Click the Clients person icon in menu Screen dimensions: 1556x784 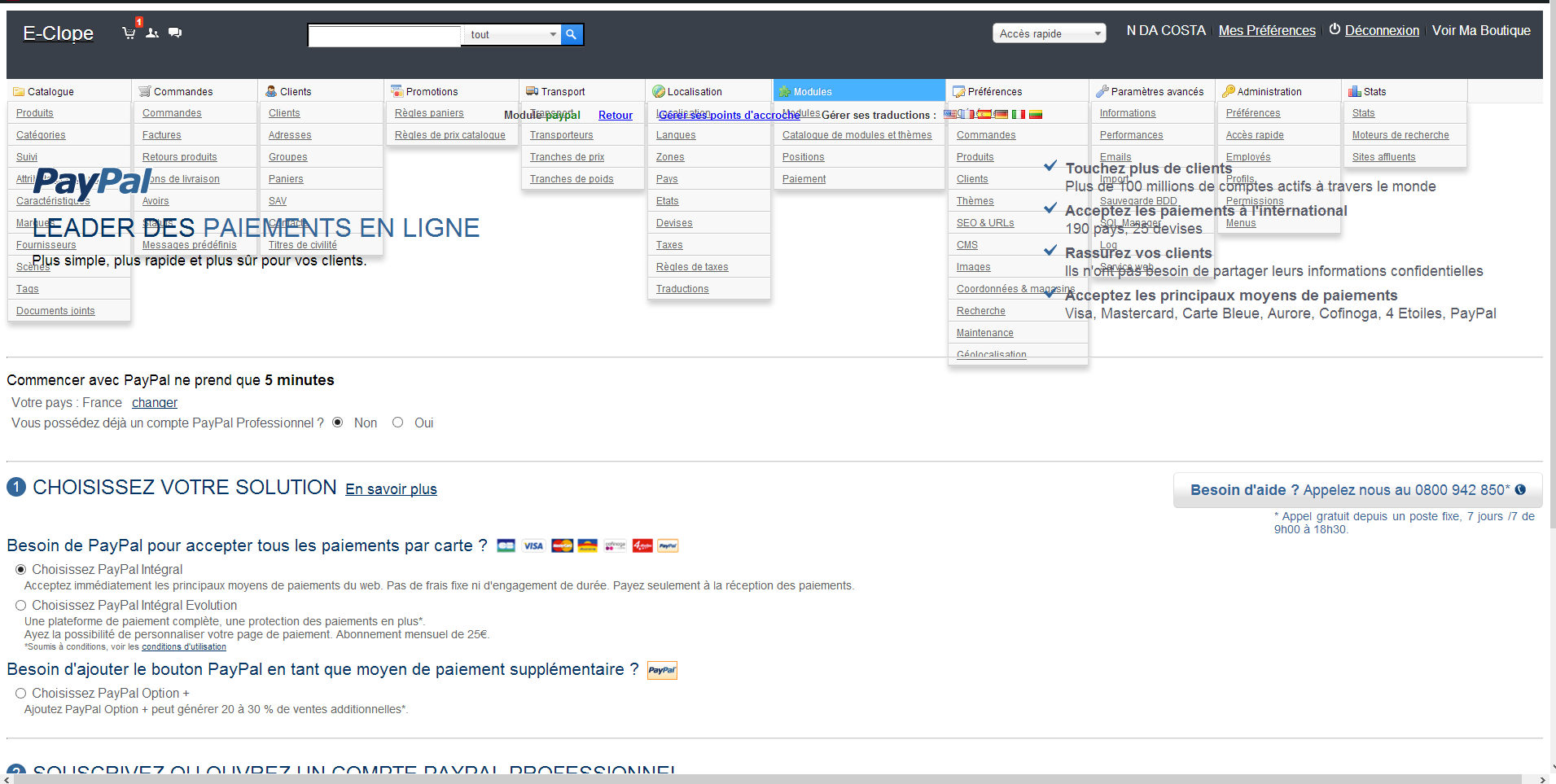tap(271, 91)
